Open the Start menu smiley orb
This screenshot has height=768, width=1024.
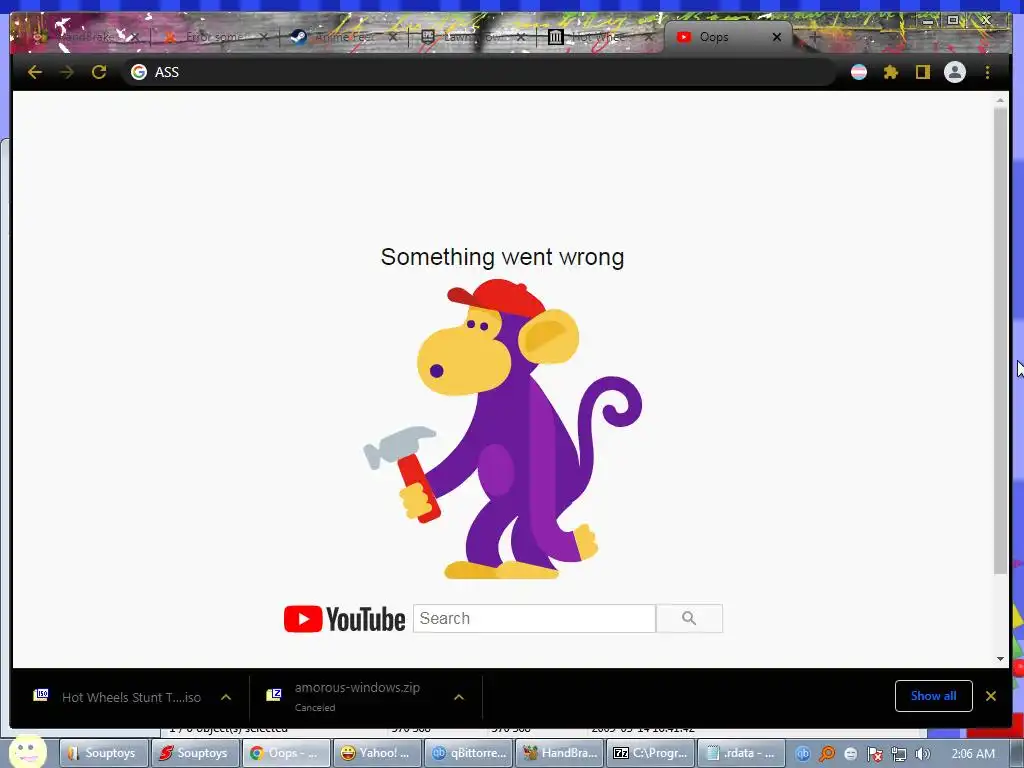[x=27, y=751]
